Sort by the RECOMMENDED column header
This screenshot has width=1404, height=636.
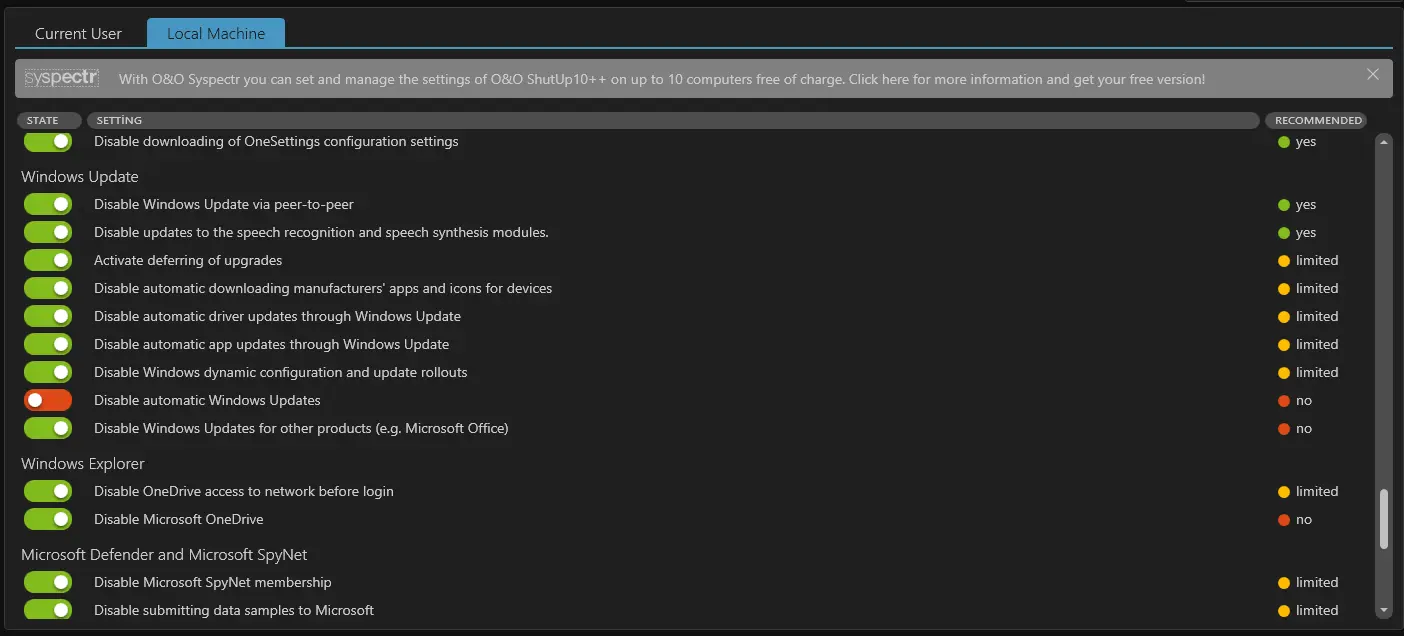coord(1318,120)
